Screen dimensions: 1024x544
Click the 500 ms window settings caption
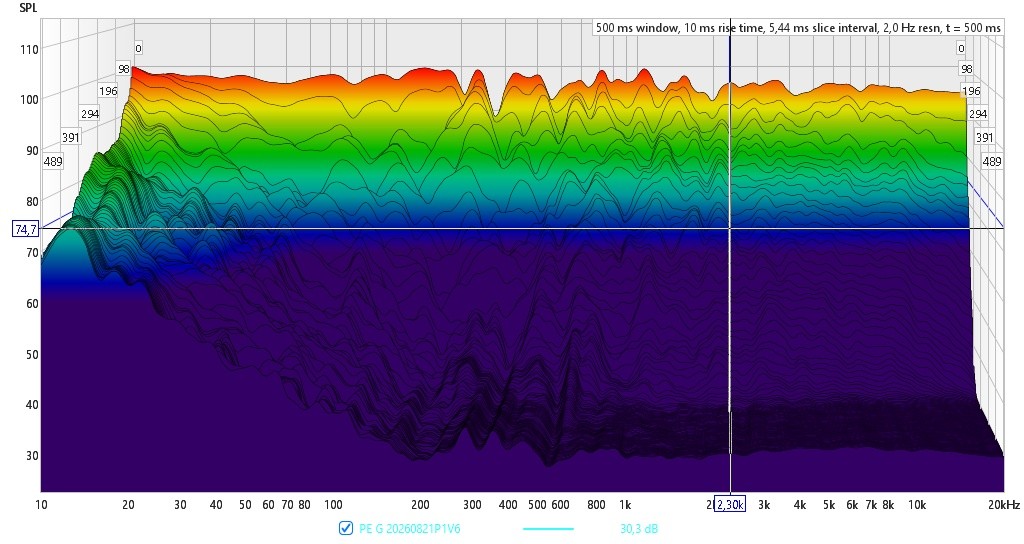[x=798, y=27]
